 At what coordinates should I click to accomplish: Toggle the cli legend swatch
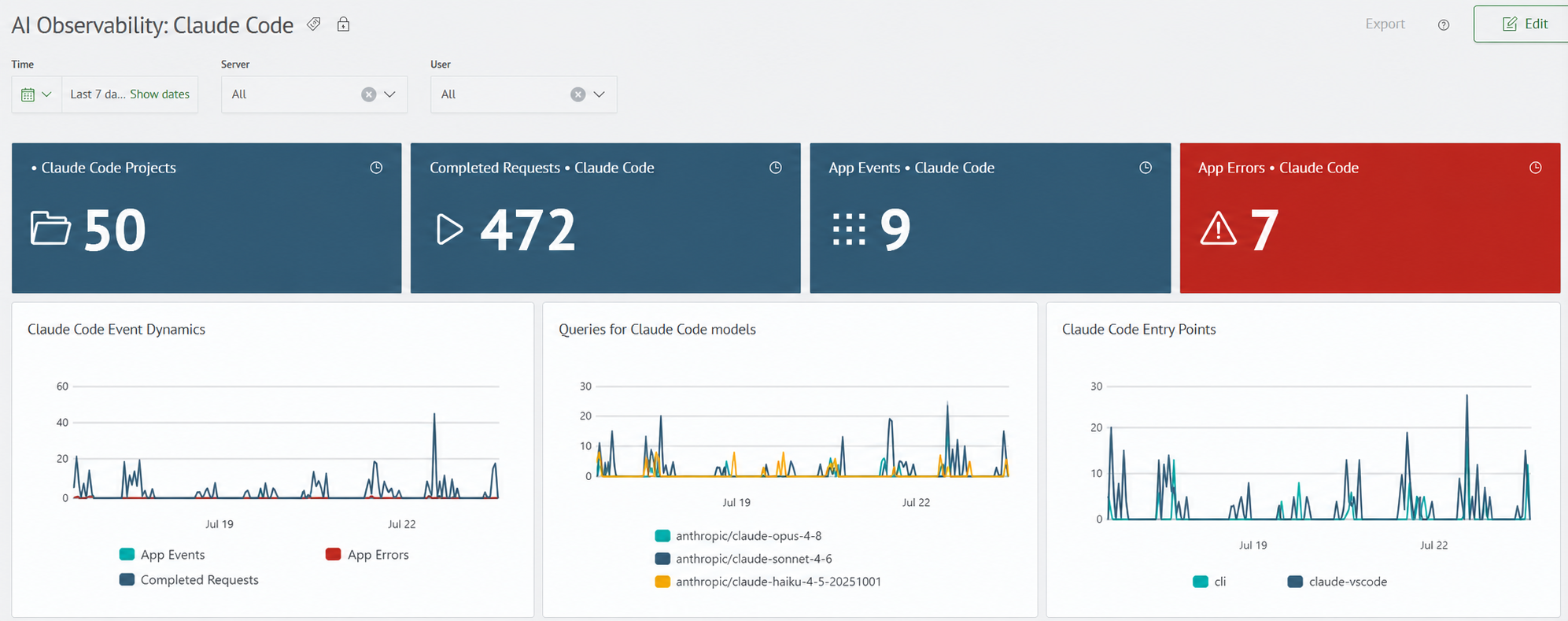(x=1201, y=582)
